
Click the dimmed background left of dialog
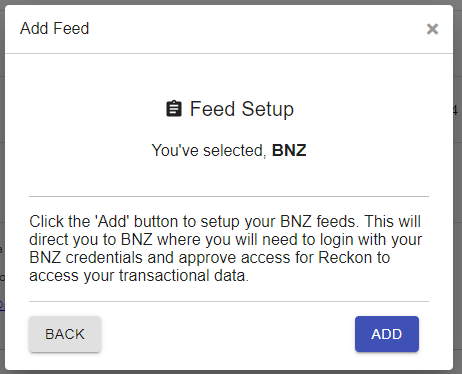point(2,167)
